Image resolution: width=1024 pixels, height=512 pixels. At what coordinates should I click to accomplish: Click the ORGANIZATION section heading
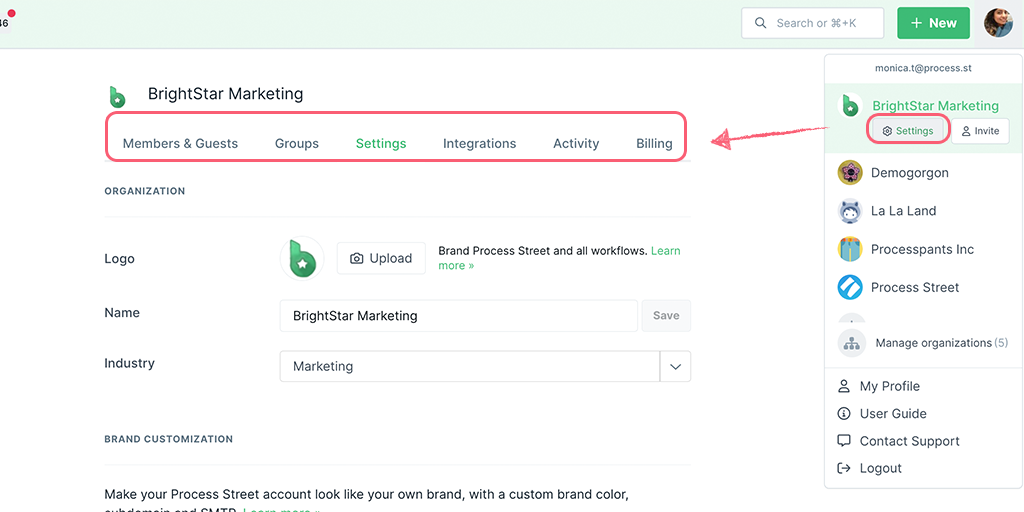[x=145, y=191]
